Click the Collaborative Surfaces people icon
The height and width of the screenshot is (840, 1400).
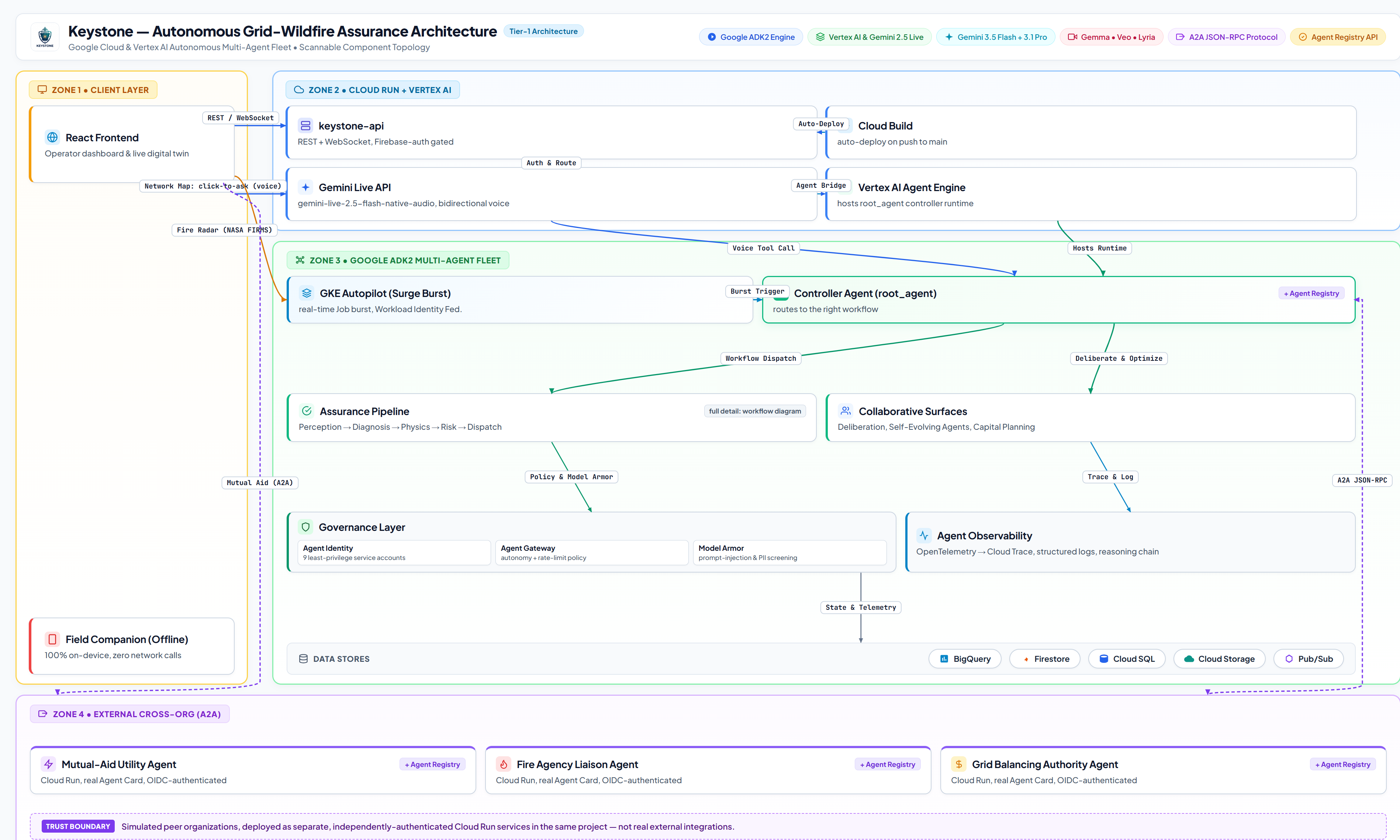[846, 411]
